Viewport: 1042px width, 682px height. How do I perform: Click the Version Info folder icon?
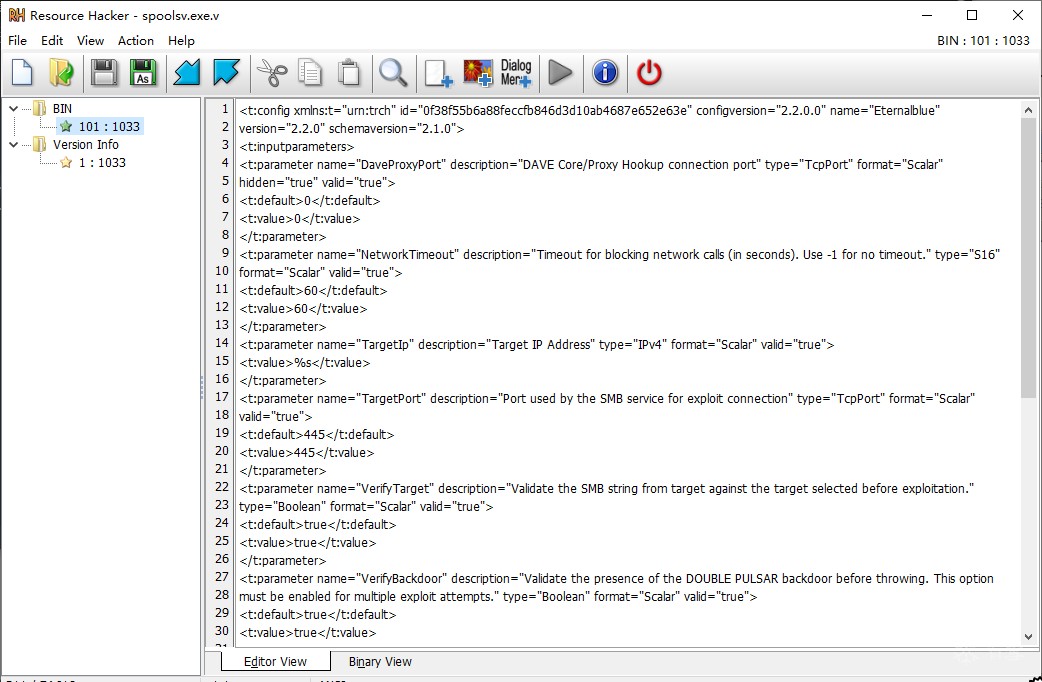pyautogui.click(x=40, y=144)
